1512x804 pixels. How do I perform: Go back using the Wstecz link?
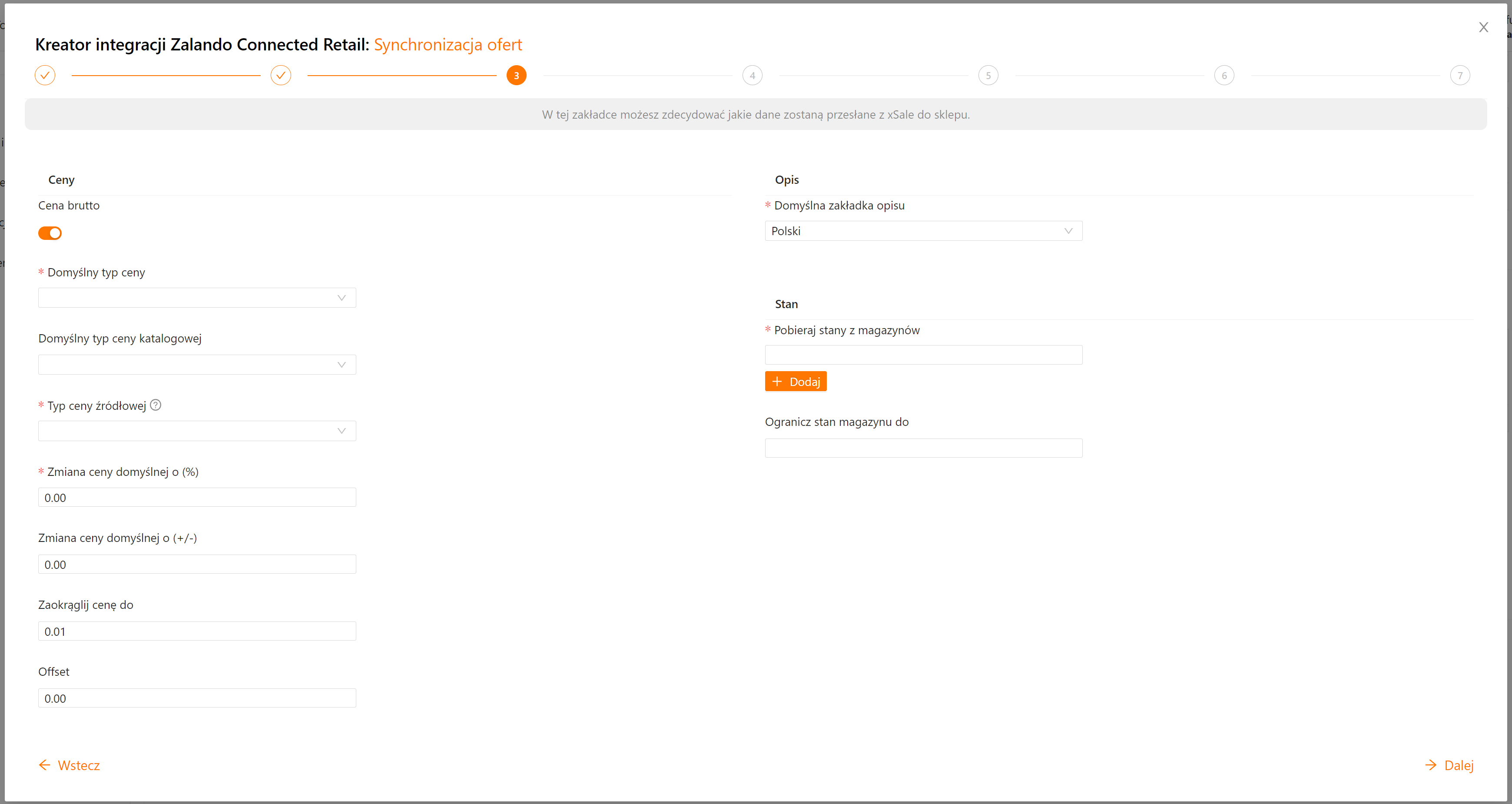(69, 764)
